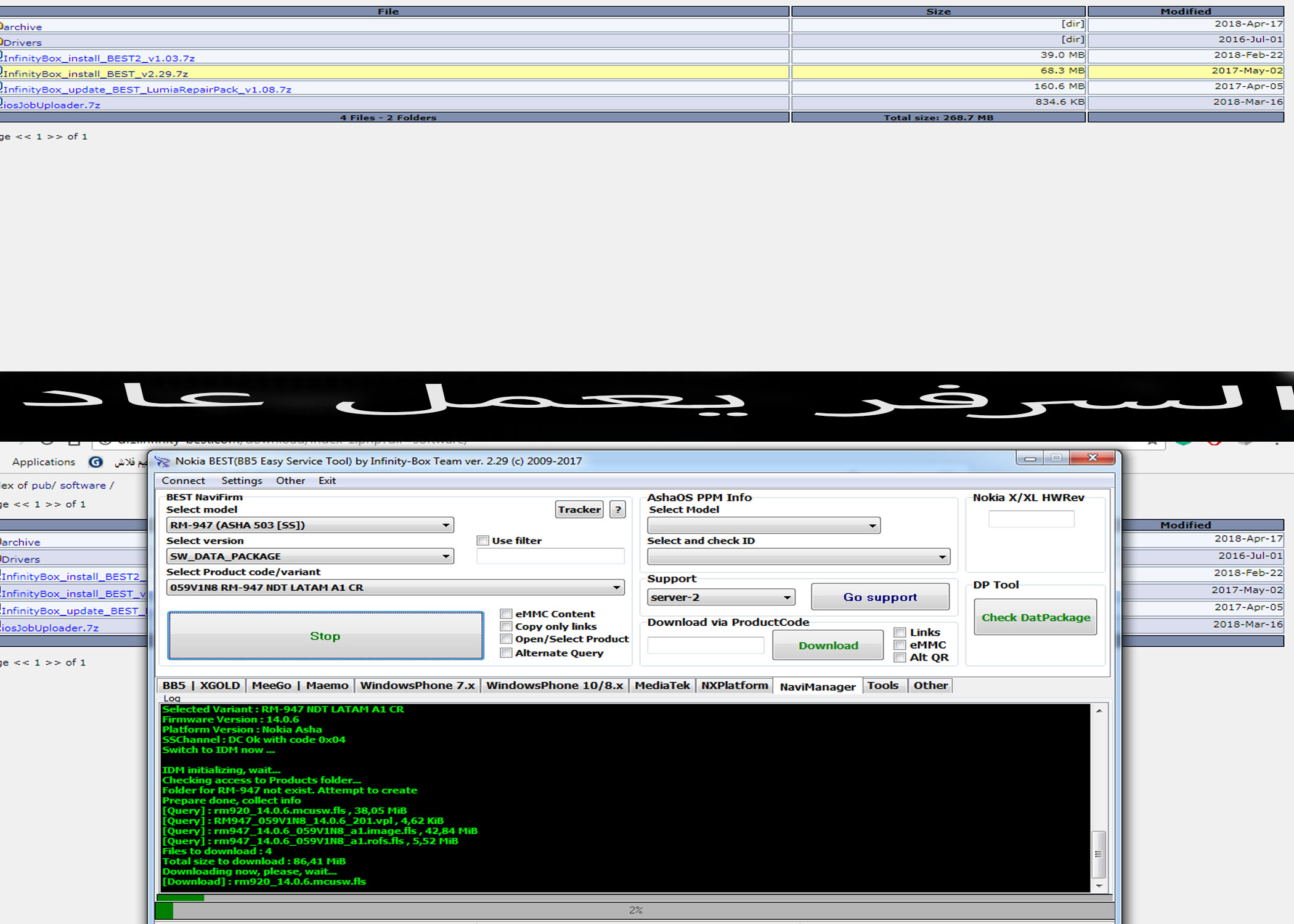
Task: Open the AshaOS PPM Info Select Model dropdown
Action: (763, 525)
